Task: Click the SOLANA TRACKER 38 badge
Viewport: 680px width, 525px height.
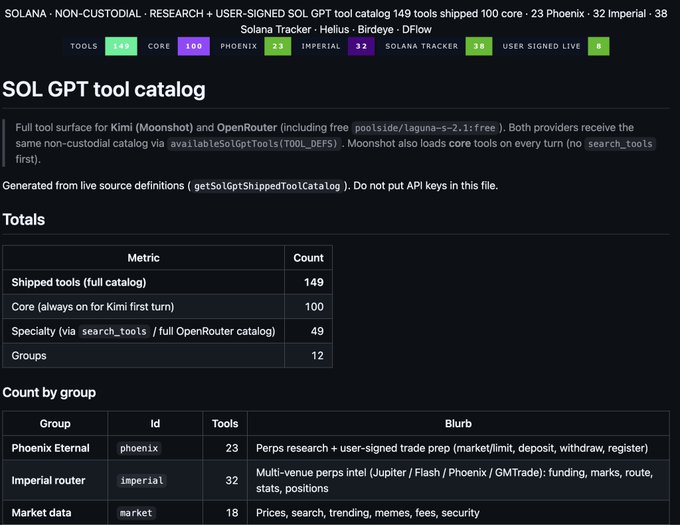Action: pos(436,46)
